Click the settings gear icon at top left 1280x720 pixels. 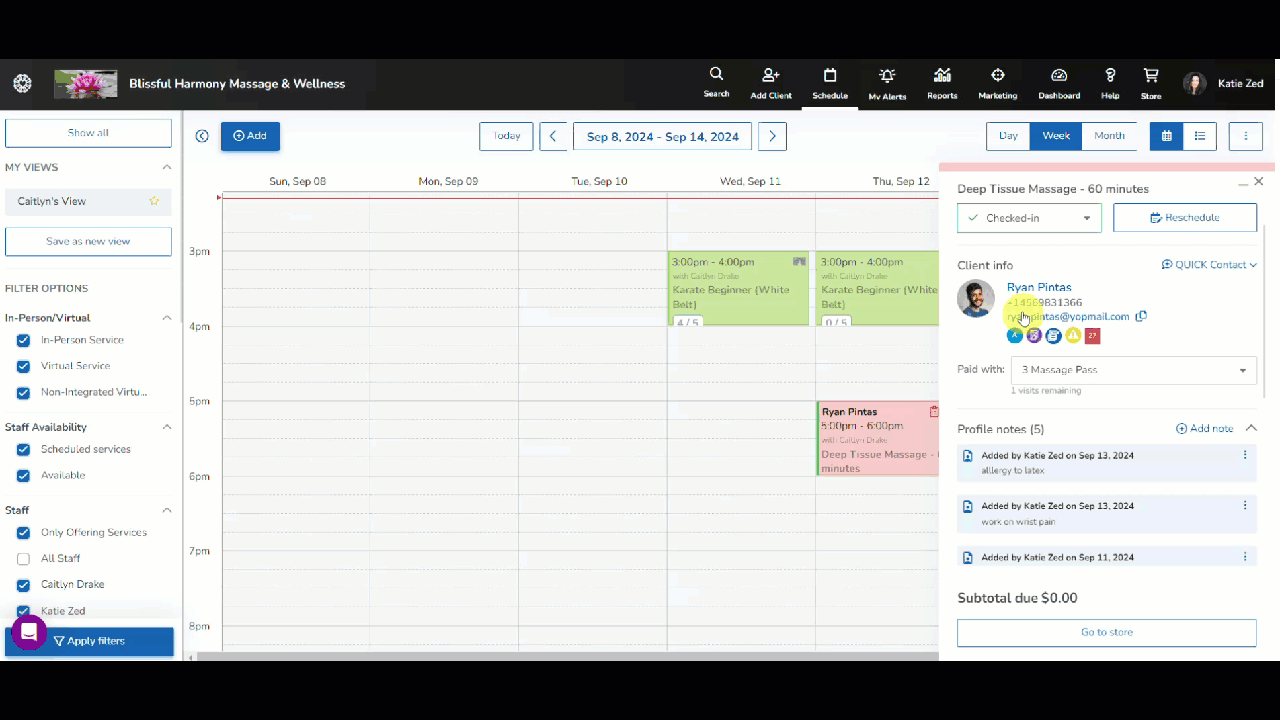tap(22, 84)
